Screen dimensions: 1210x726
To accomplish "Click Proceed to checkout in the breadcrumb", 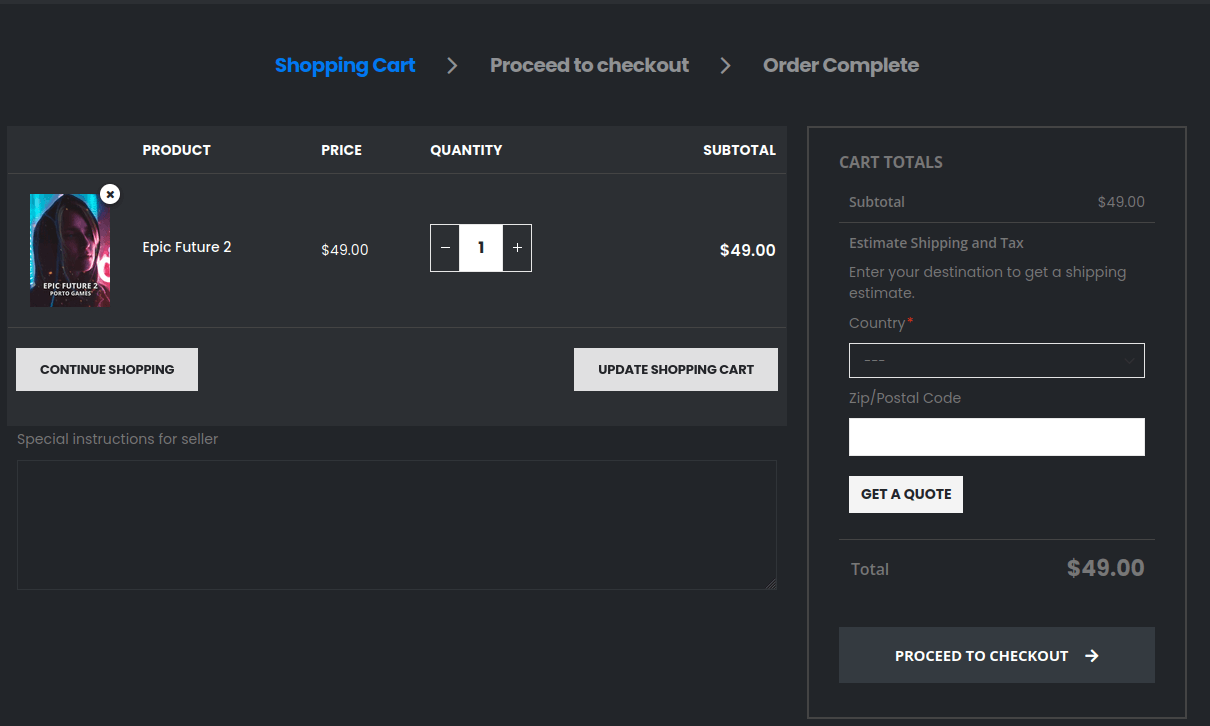I will 589,65.
